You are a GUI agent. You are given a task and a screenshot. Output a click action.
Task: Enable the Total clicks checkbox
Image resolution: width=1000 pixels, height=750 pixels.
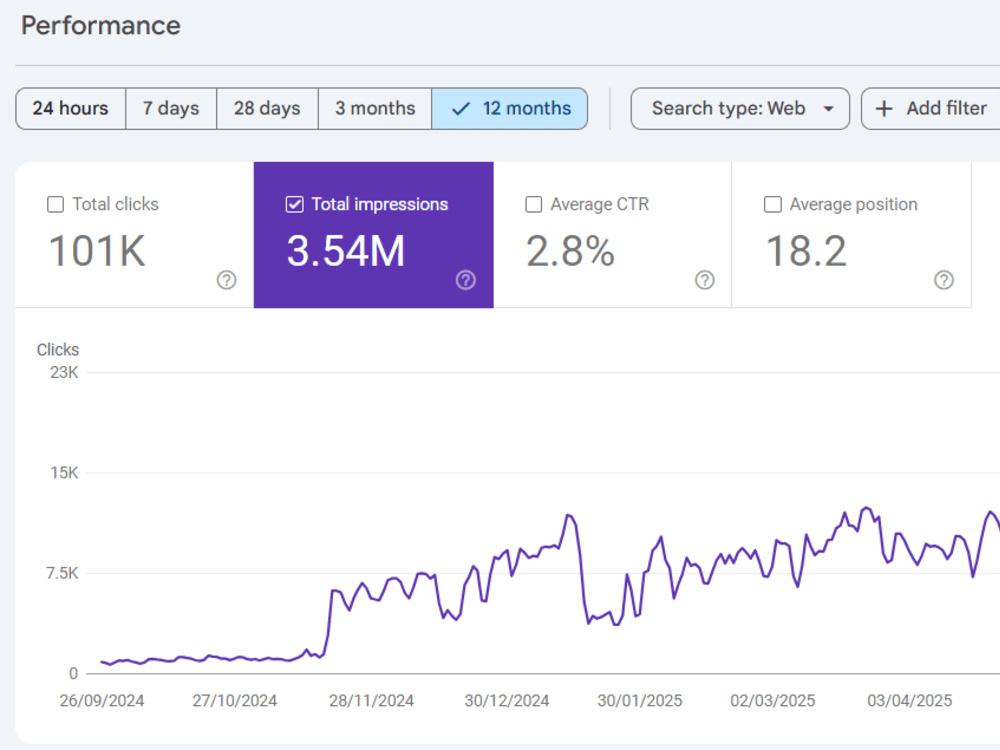tap(55, 204)
